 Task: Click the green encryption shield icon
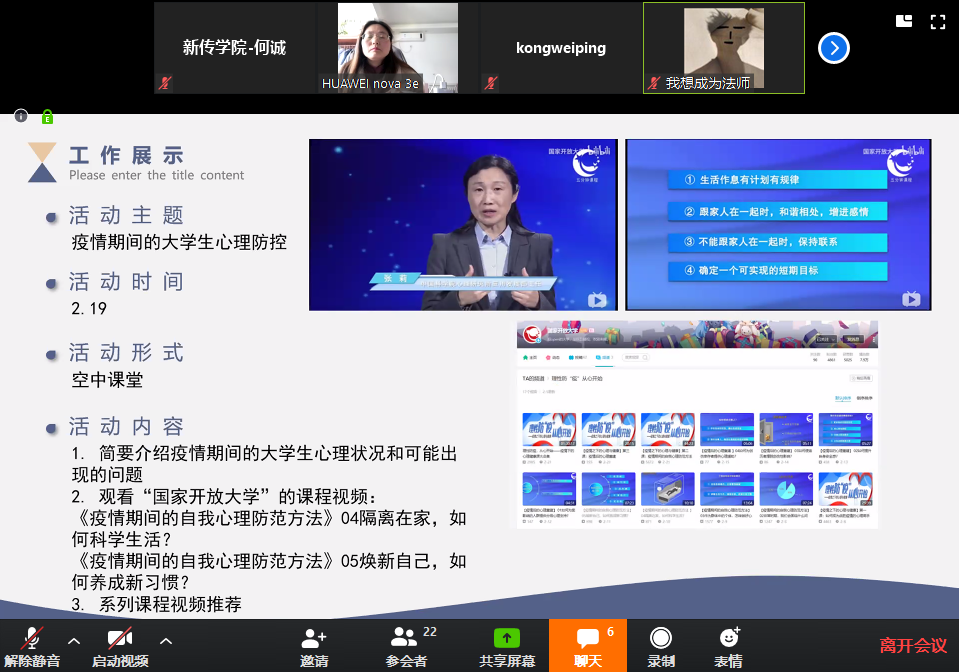point(47,117)
